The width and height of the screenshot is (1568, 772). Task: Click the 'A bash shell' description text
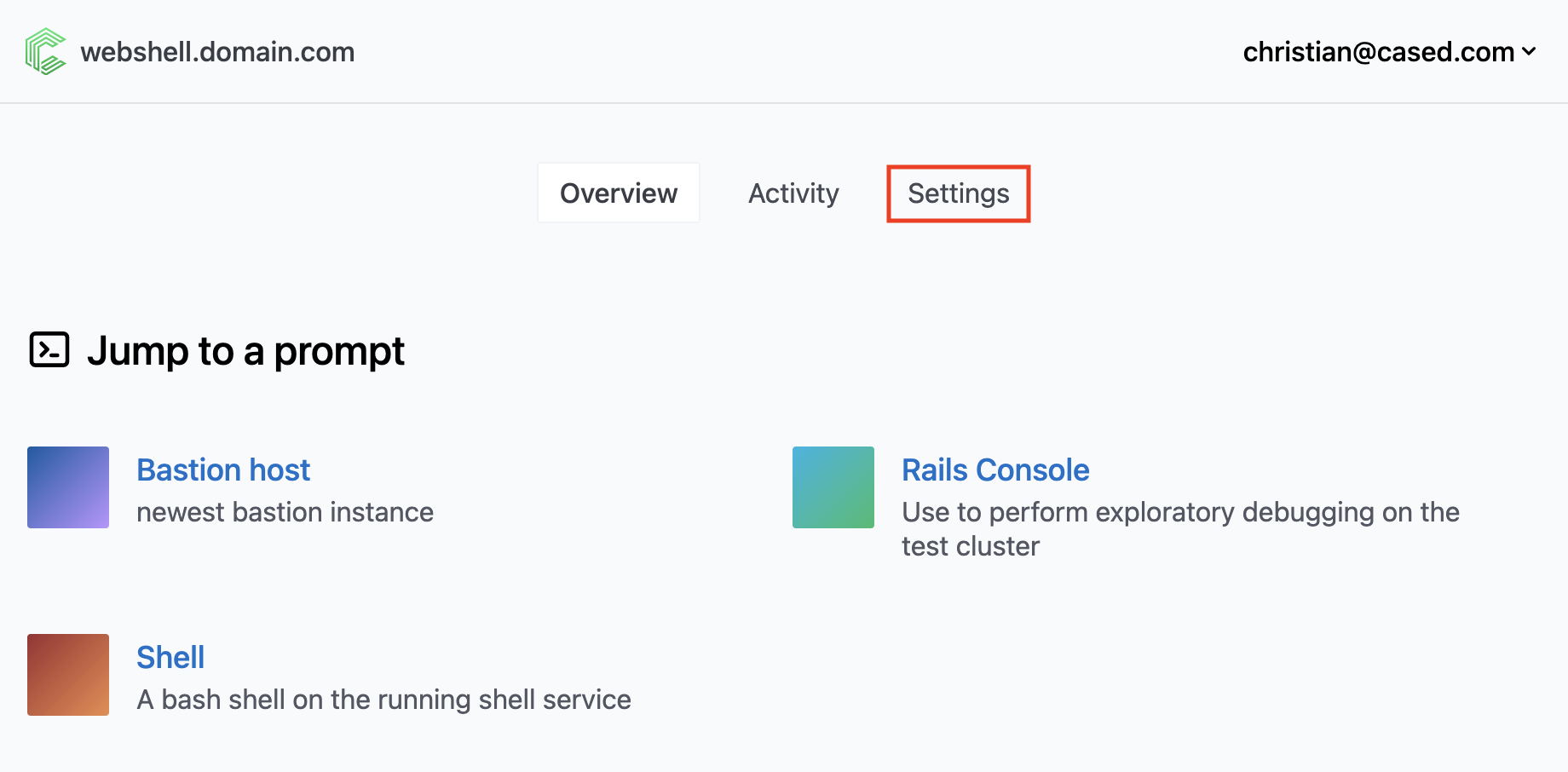(383, 700)
